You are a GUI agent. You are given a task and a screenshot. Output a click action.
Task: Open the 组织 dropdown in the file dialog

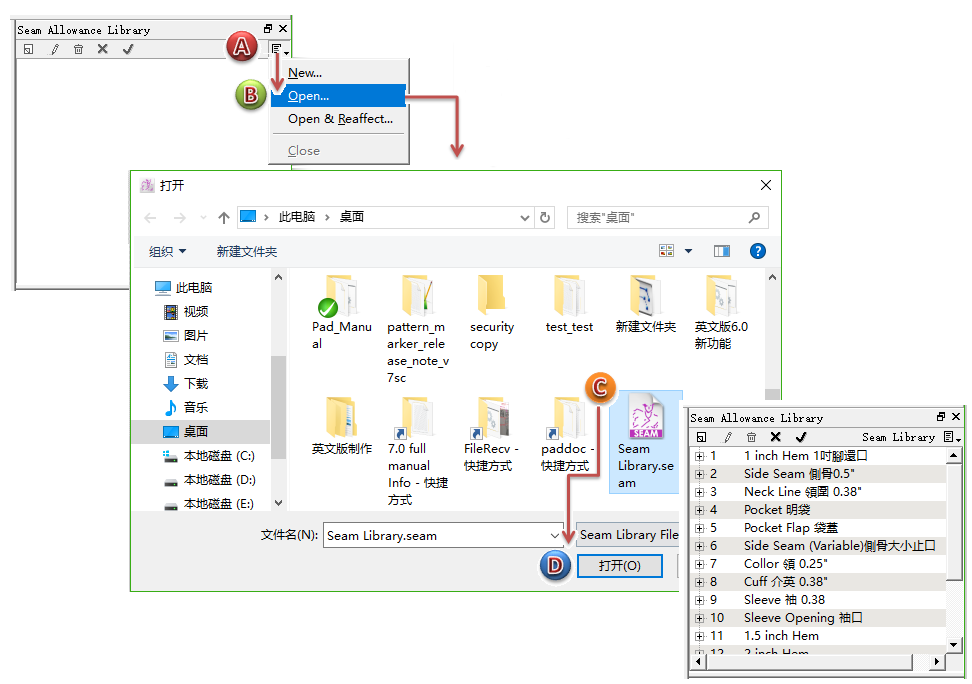[167, 252]
